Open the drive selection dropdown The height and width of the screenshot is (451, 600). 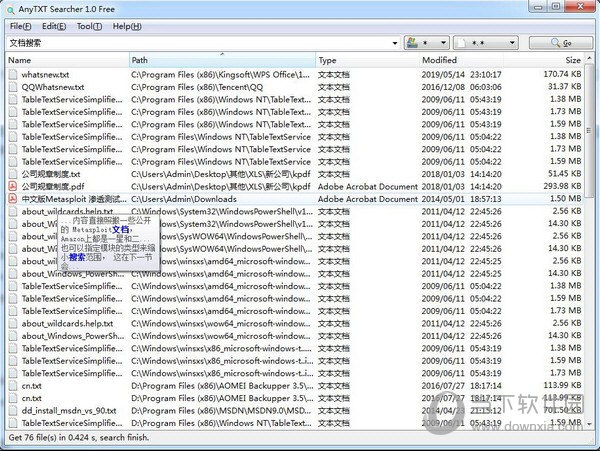(427, 43)
